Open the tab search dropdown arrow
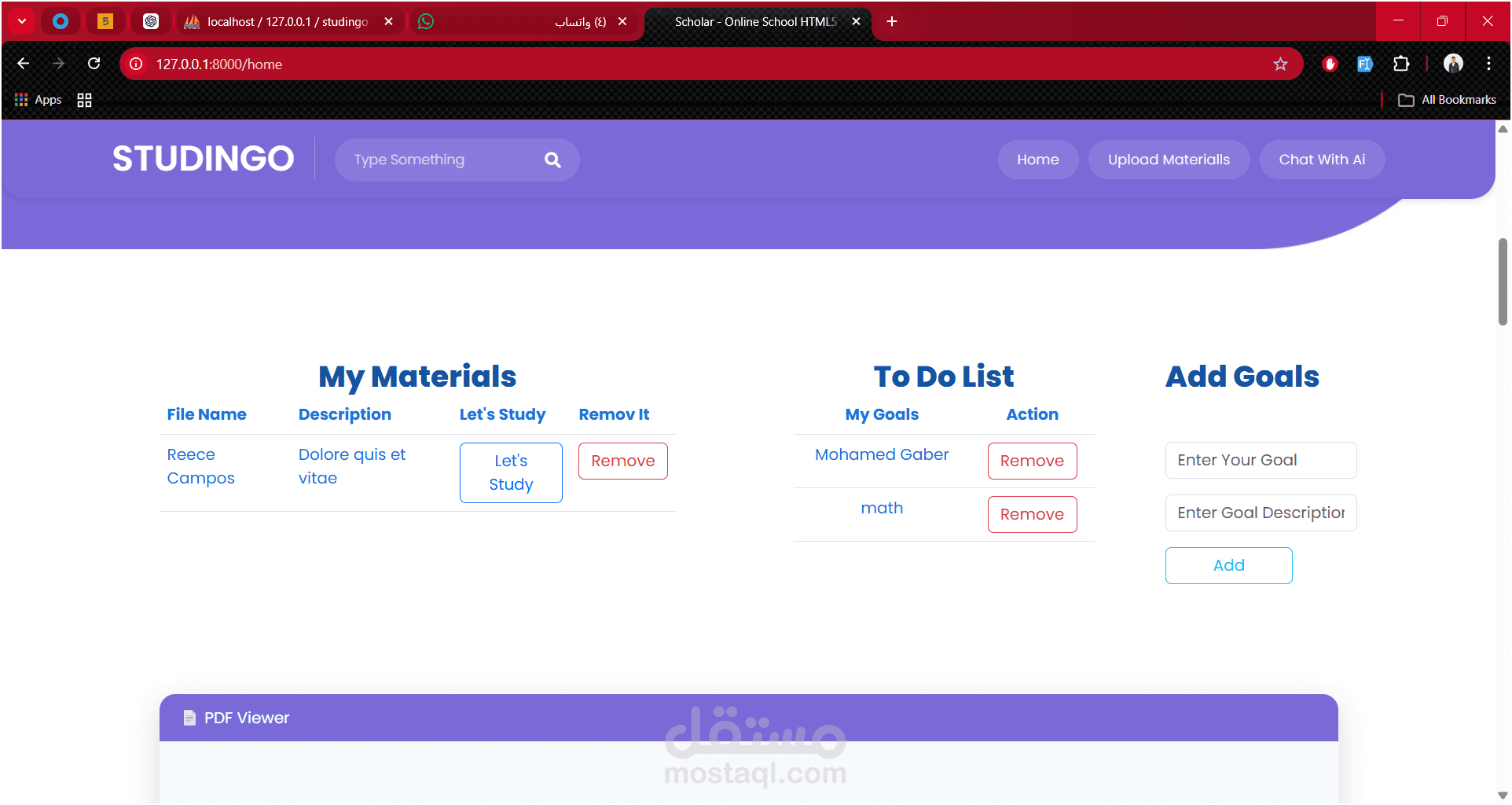The image size is (1512, 805). pos(22,21)
